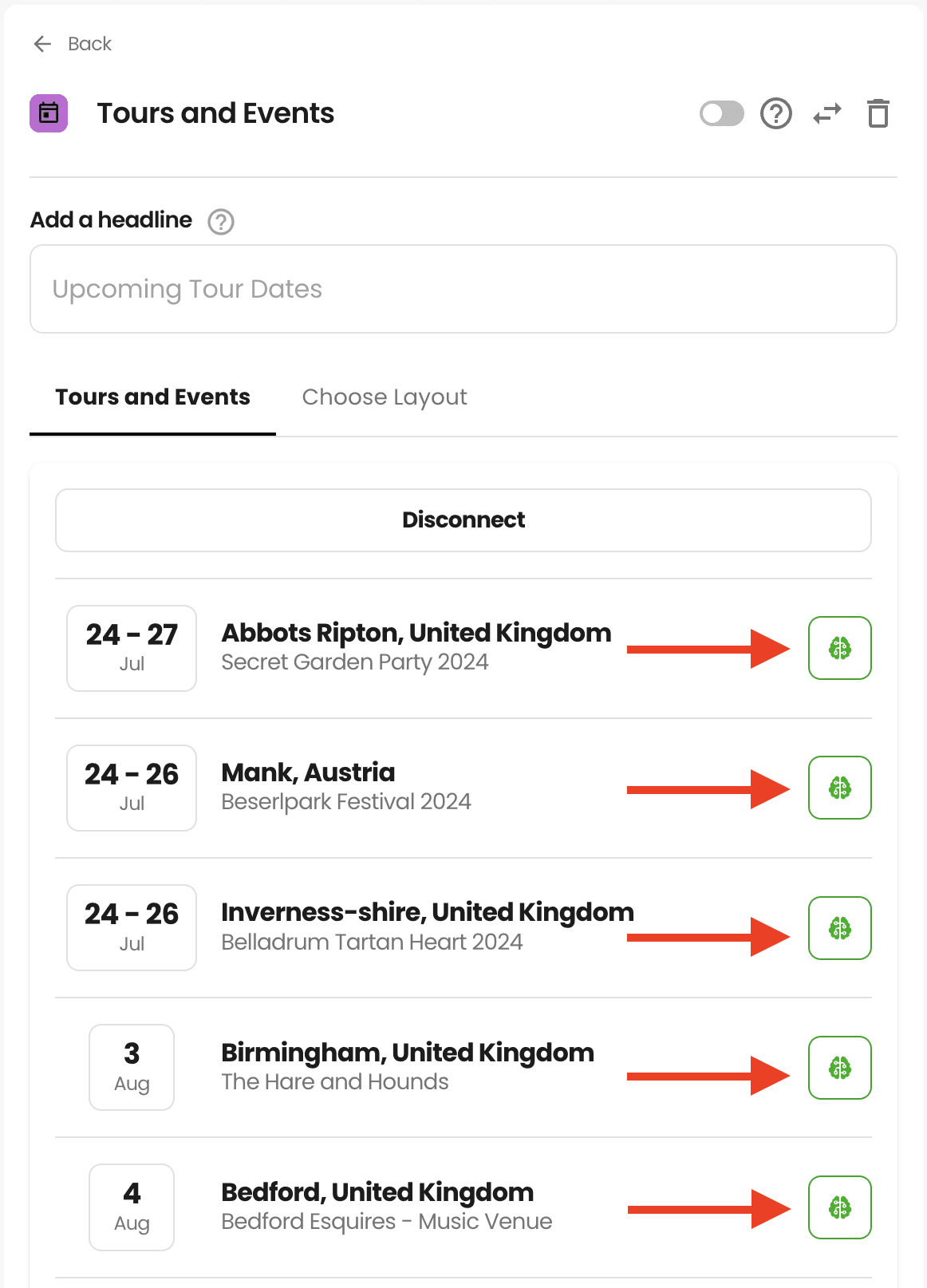Delete section with the trash icon

[878, 113]
